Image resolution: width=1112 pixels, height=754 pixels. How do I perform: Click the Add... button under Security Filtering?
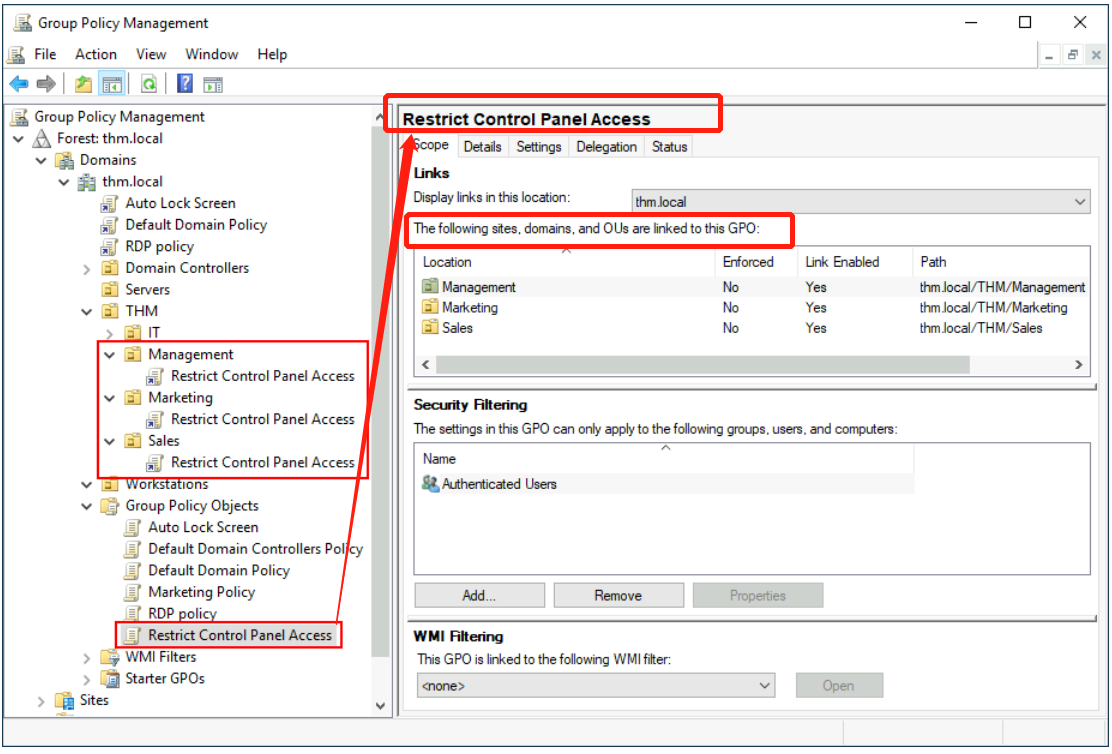click(x=479, y=596)
